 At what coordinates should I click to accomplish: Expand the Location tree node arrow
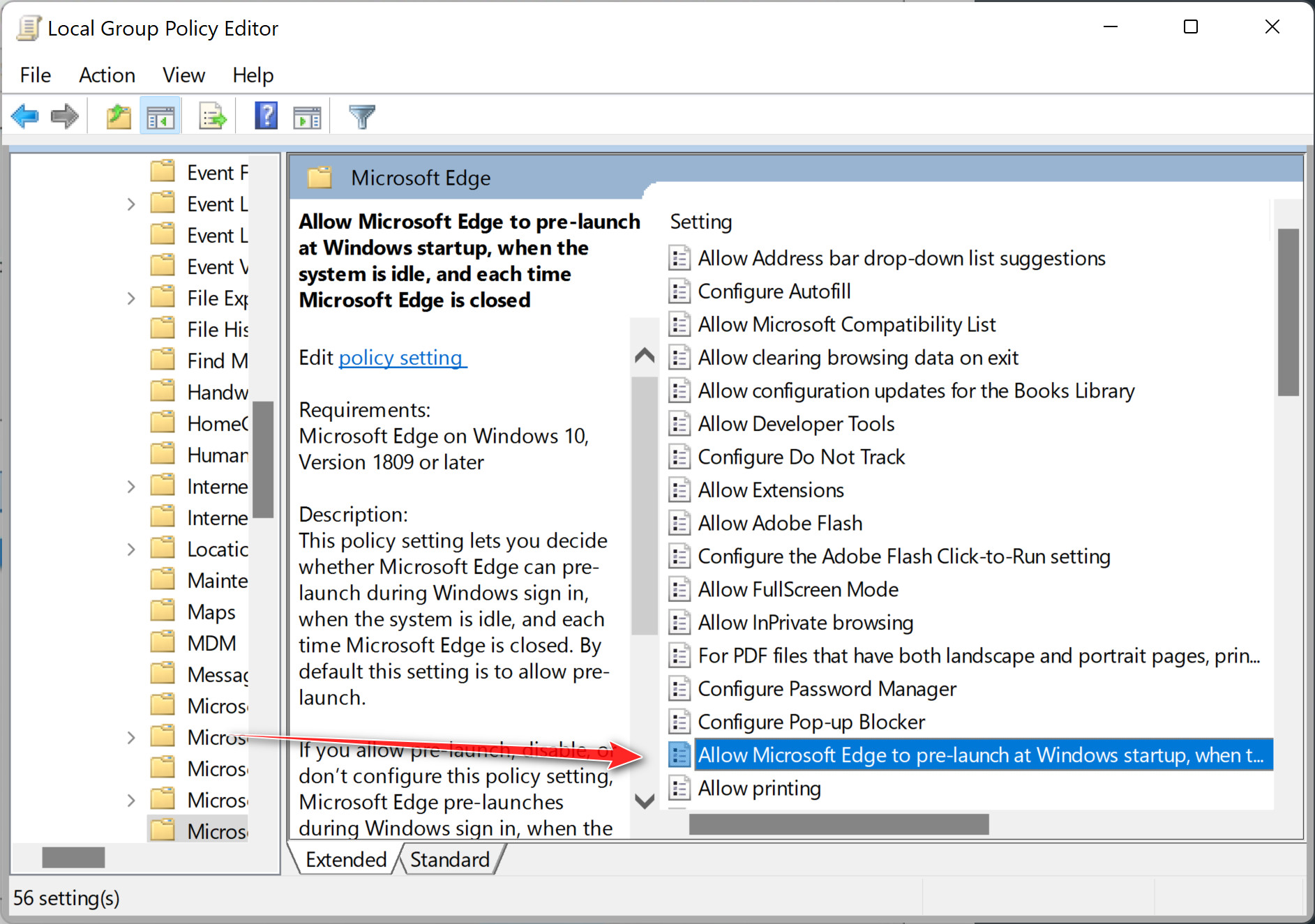pos(131,550)
